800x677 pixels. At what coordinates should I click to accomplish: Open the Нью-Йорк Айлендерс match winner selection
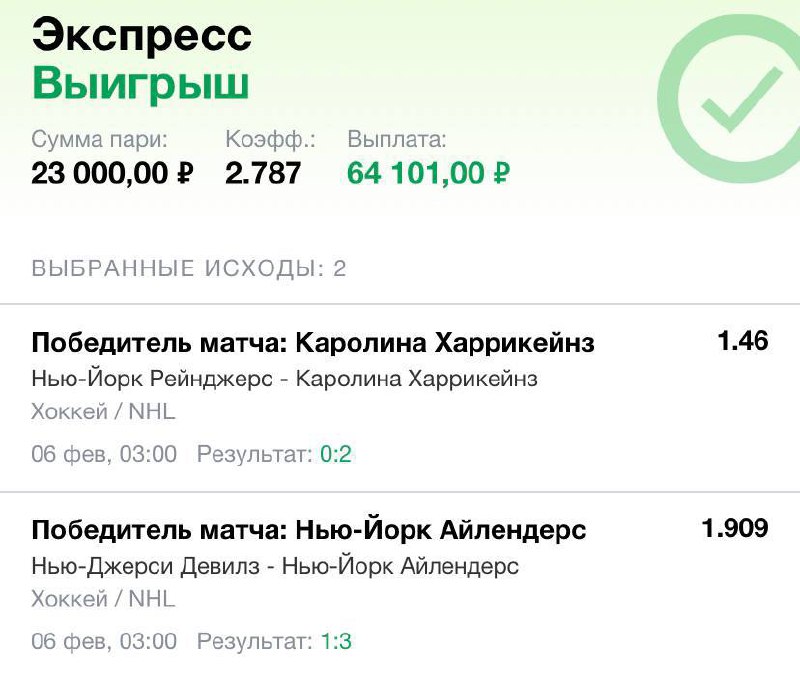coord(309,530)
